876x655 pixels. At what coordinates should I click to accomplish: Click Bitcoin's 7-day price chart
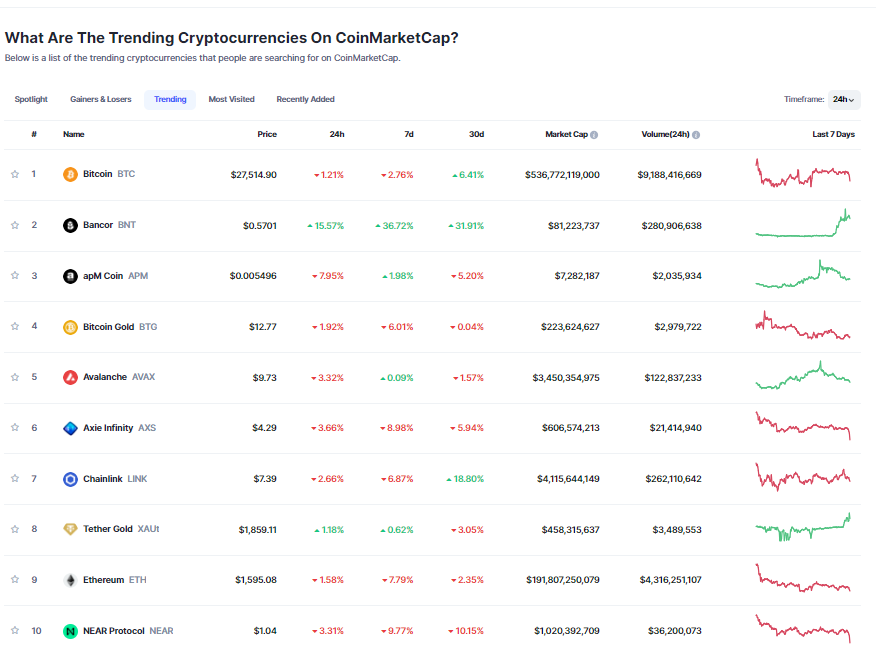pos(803,173)
